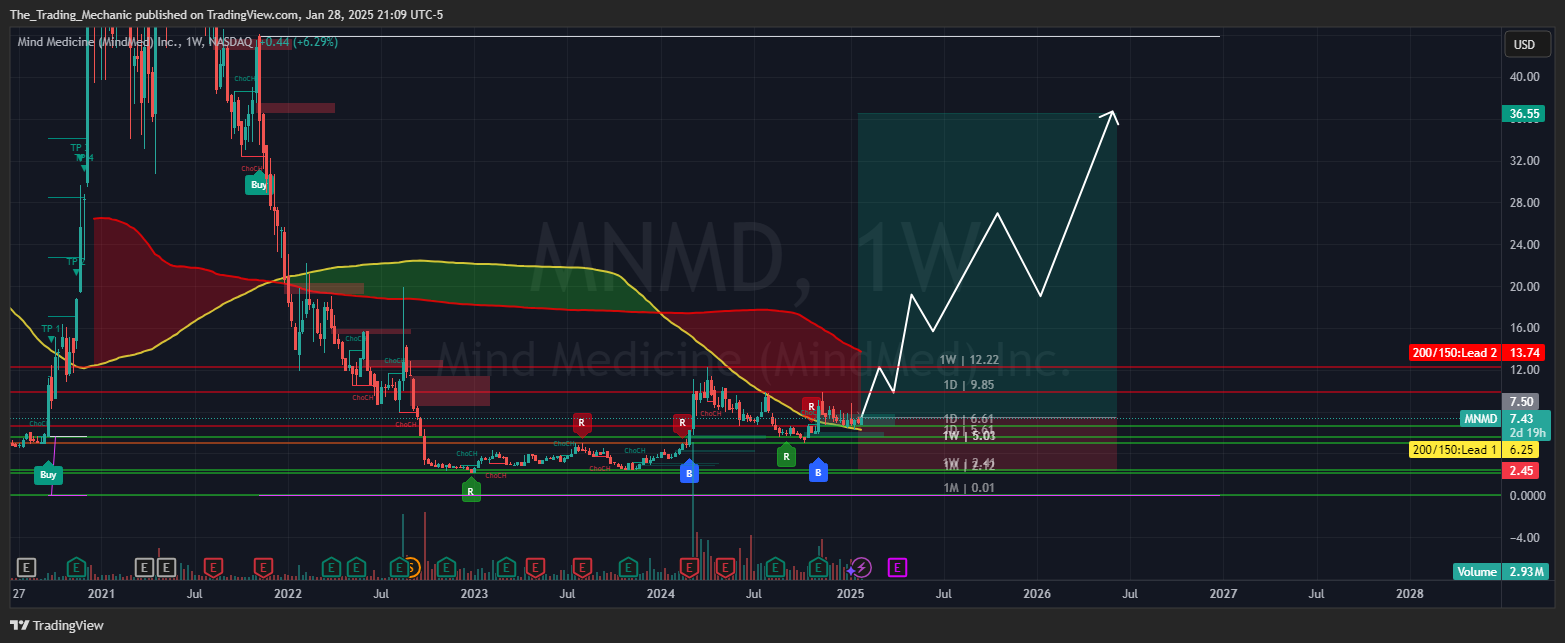Click the 2026 label on time axis
This screenshot has width=1565, height=643.
(1037, 593)
